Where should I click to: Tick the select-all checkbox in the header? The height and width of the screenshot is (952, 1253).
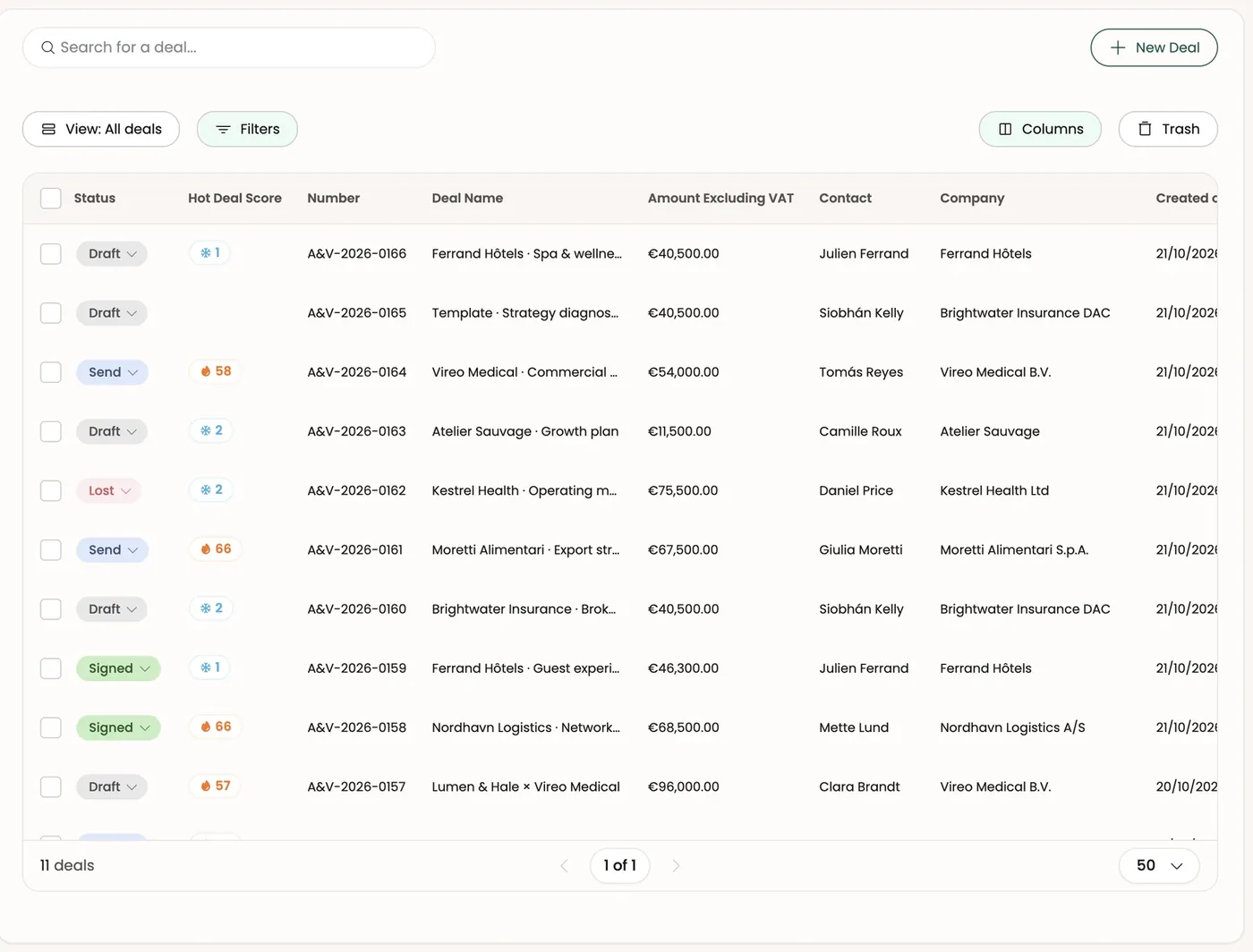51,199
